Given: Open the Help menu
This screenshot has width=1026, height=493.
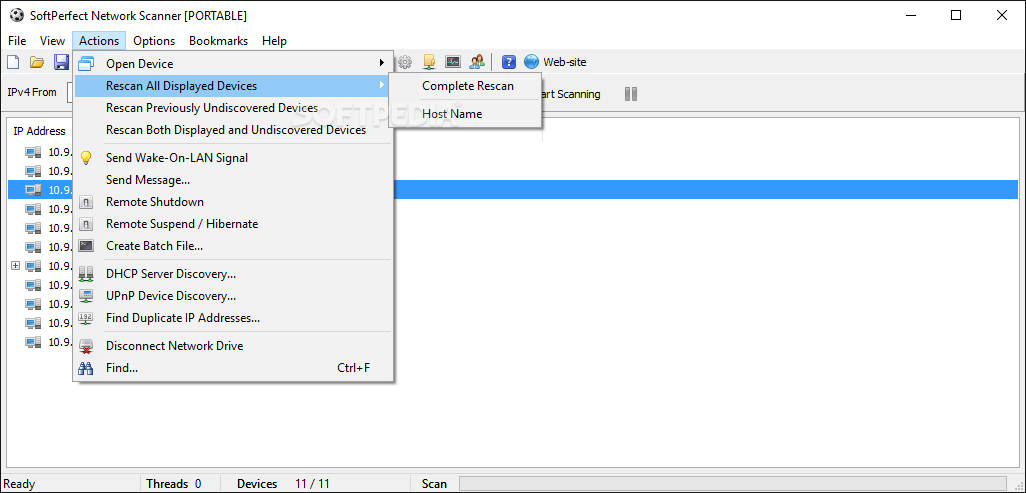Looking at the screenshot, I should pyautogui.click(x=274, y=41).
